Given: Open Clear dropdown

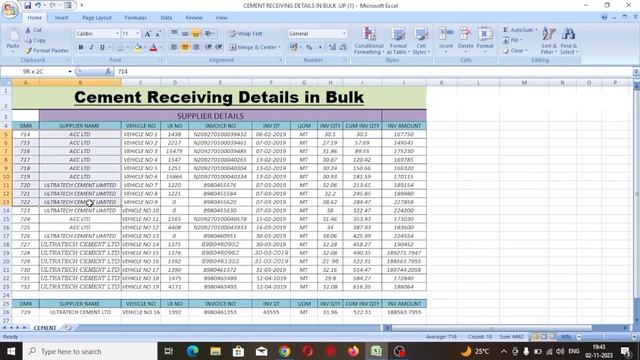Looking at the screenshot, I should [x=516, y=51].
